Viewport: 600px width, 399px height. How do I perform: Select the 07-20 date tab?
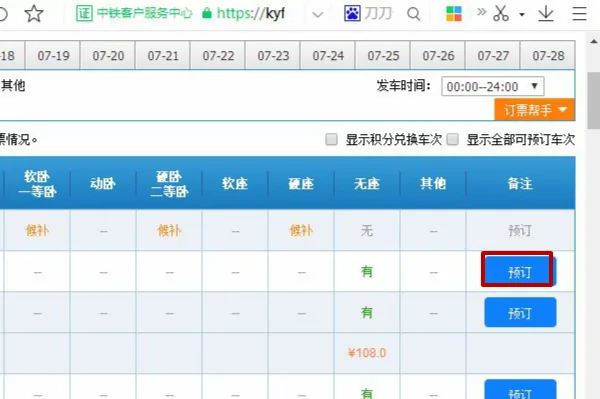[x=108, y=56]
